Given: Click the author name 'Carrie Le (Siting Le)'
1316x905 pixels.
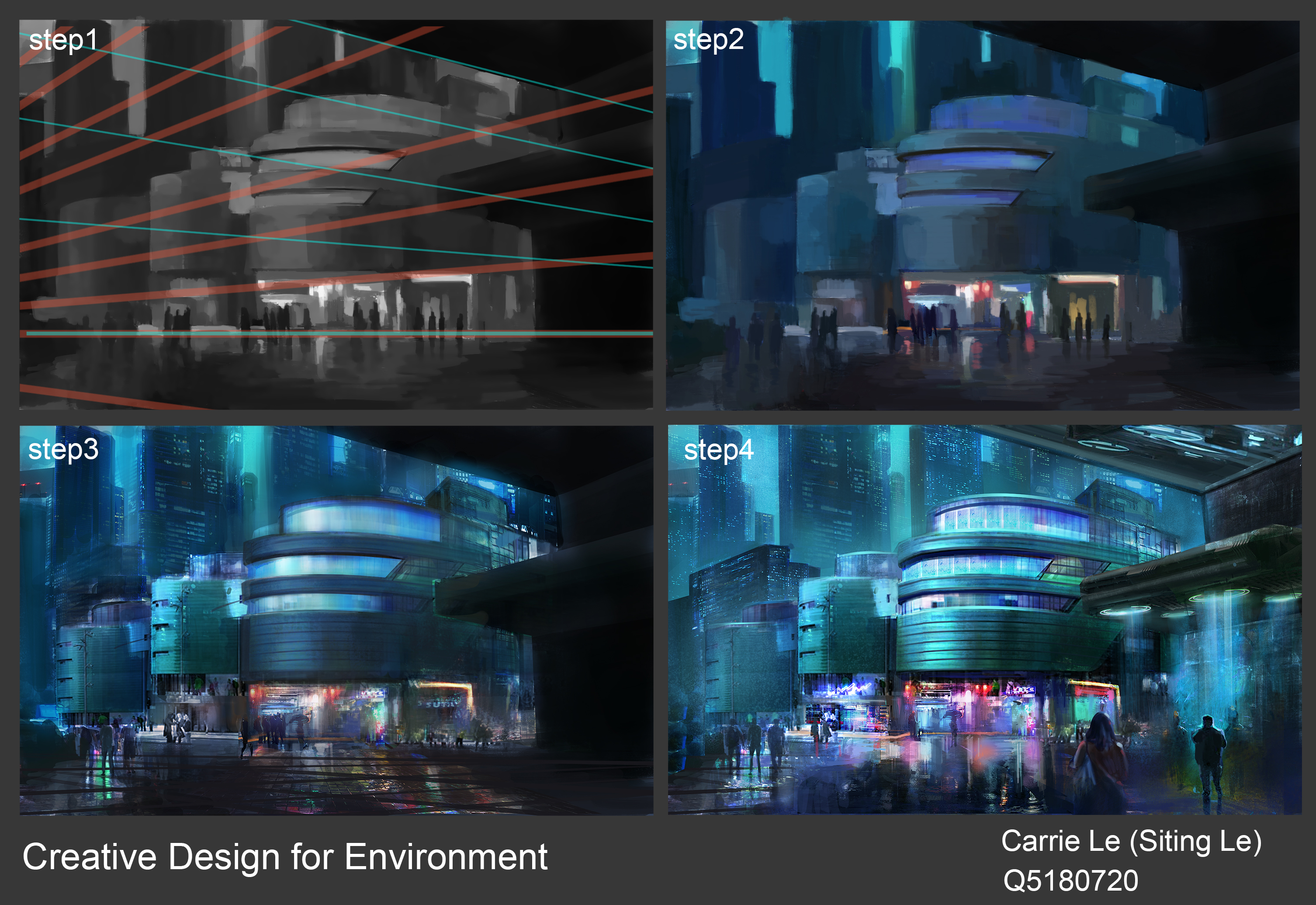Looking at the screenshot, I should [x=1132, y=842].
